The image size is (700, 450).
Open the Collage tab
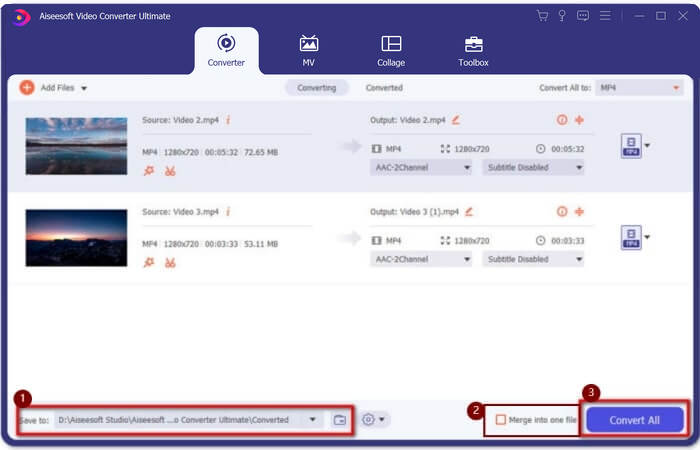391,50
